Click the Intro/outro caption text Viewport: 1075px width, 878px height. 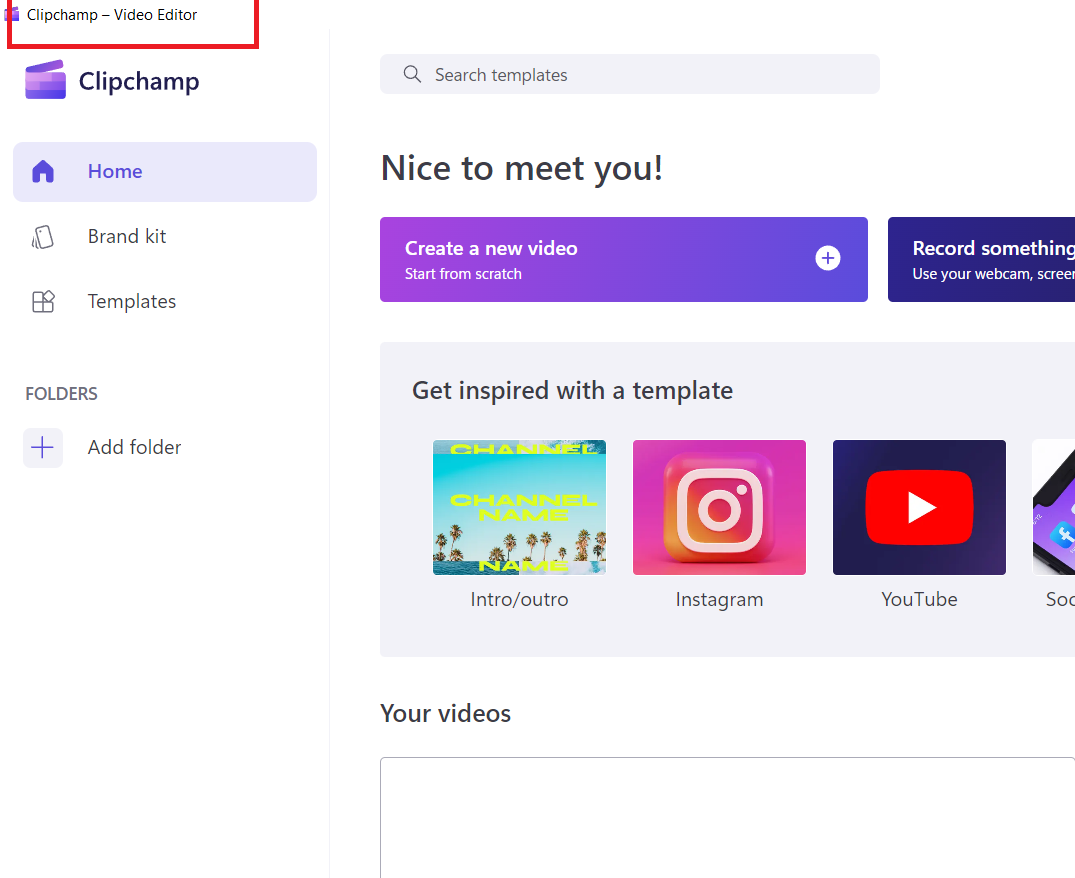(x=519, y=600)
